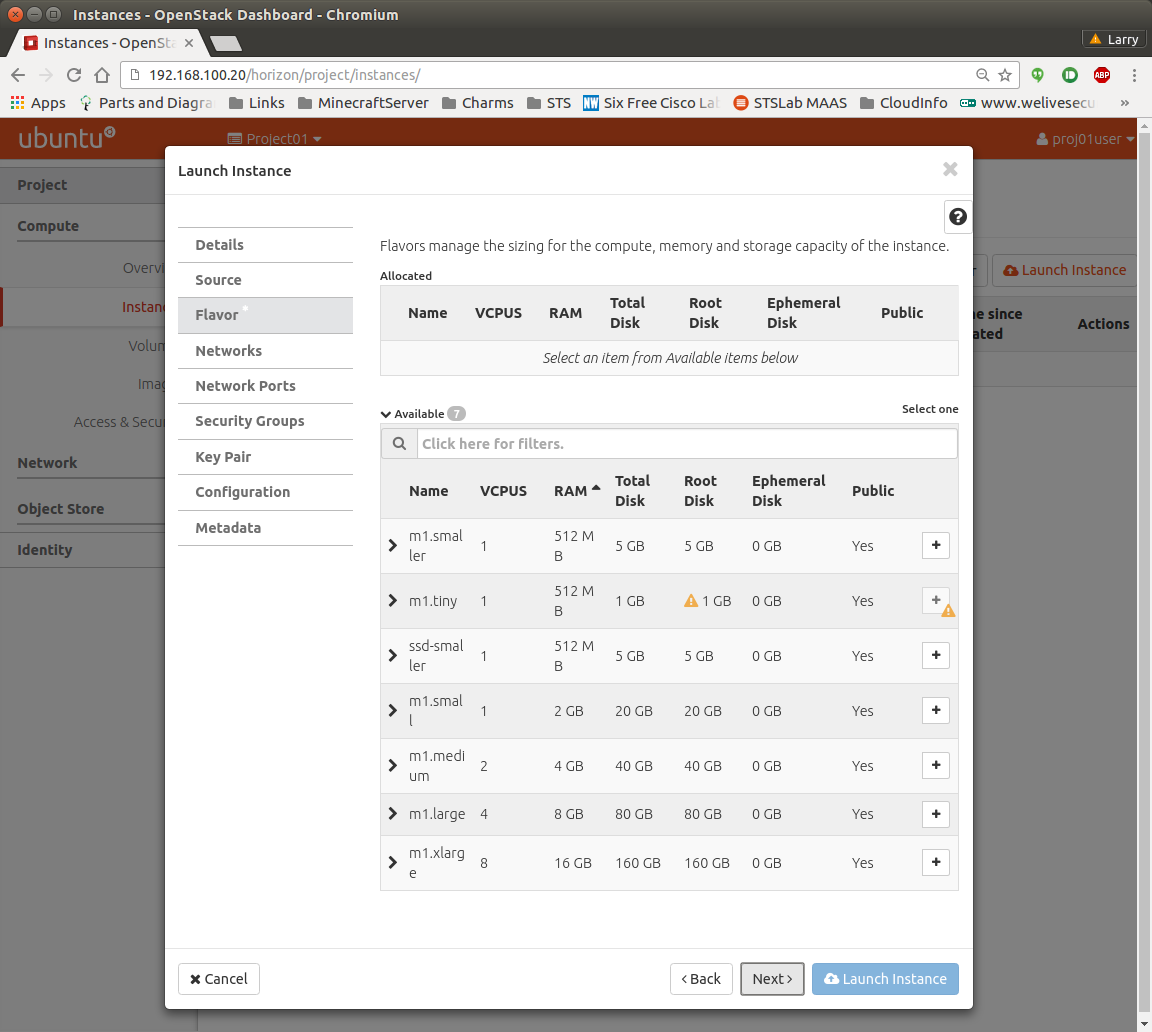Add the ssd-smaller flavor with plus button

(935, 656)
